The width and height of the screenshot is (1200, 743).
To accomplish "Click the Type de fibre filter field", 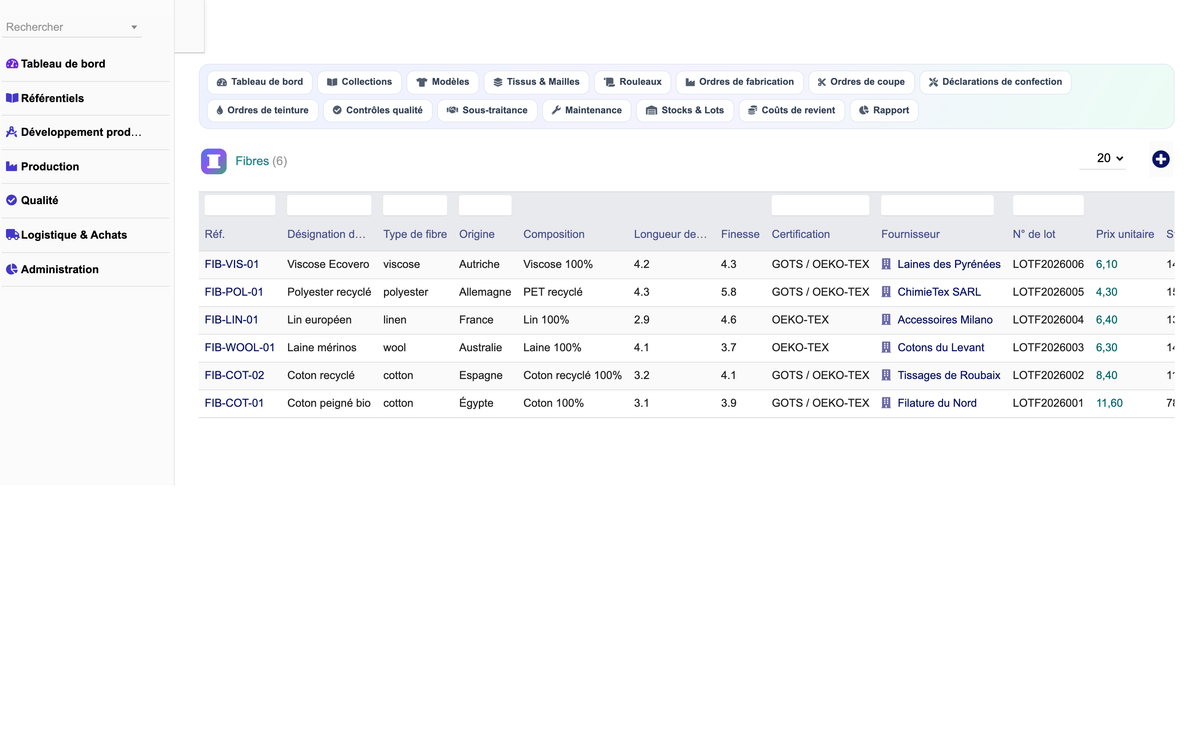I will coord(415,205).
